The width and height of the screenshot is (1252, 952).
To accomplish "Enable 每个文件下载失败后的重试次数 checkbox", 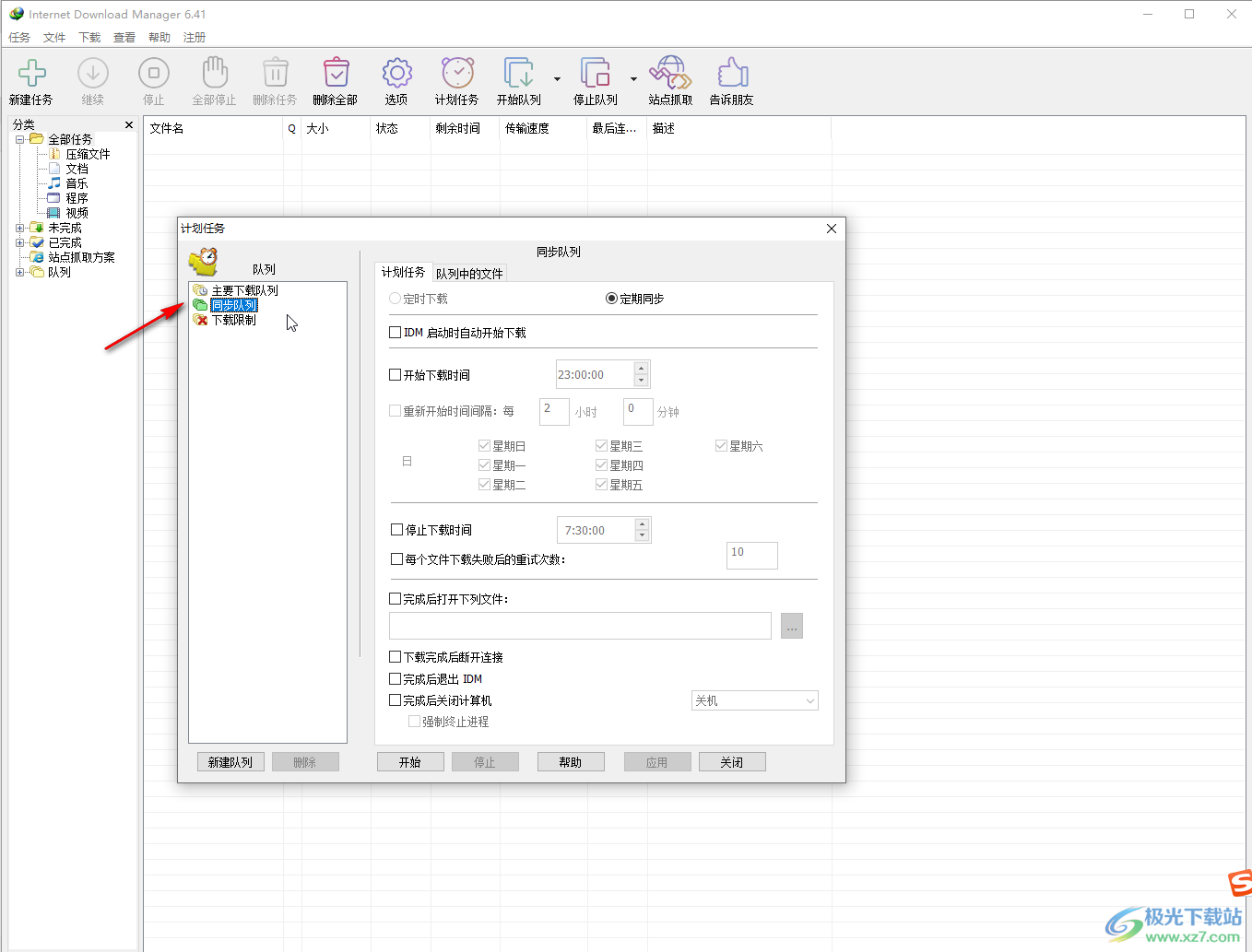I will 397,559.
